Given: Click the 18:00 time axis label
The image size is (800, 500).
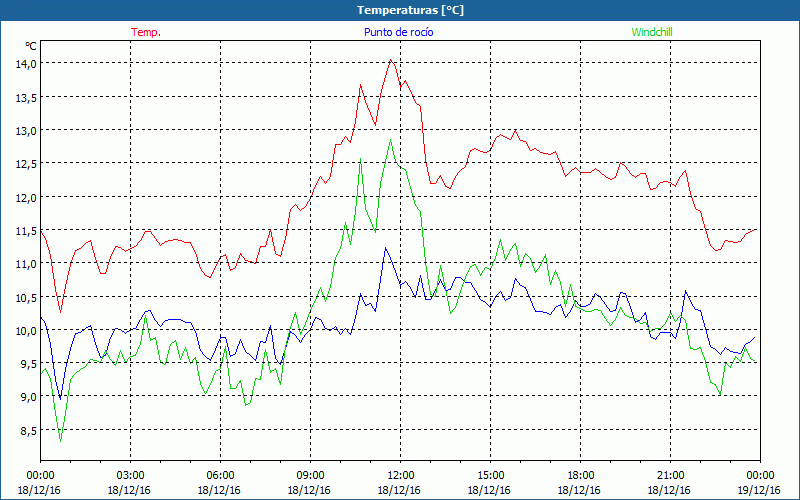Looking at the screenshot, I should (x=580, y=476).
